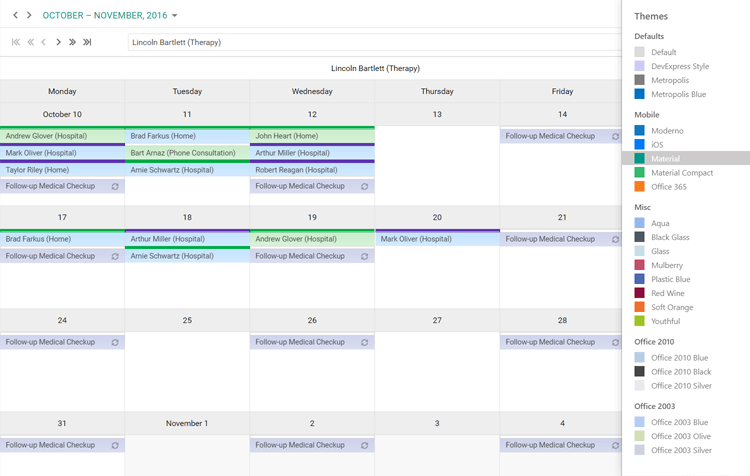Click the Red Wine theme color swatch
The width and height of the screenshot is (750, 476).
click(640, 293)
